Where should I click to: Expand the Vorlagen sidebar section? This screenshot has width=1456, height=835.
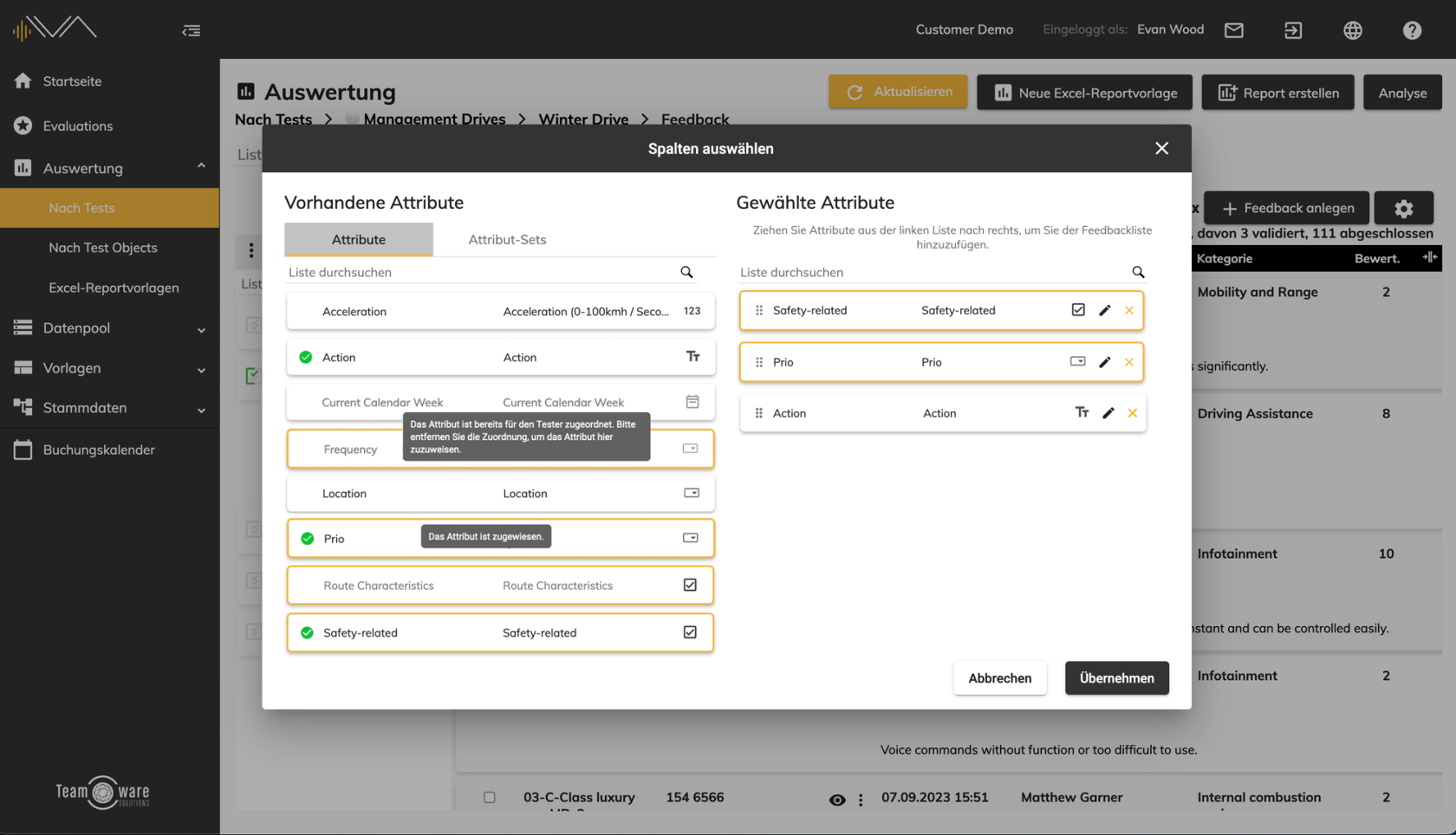point(201,370)
